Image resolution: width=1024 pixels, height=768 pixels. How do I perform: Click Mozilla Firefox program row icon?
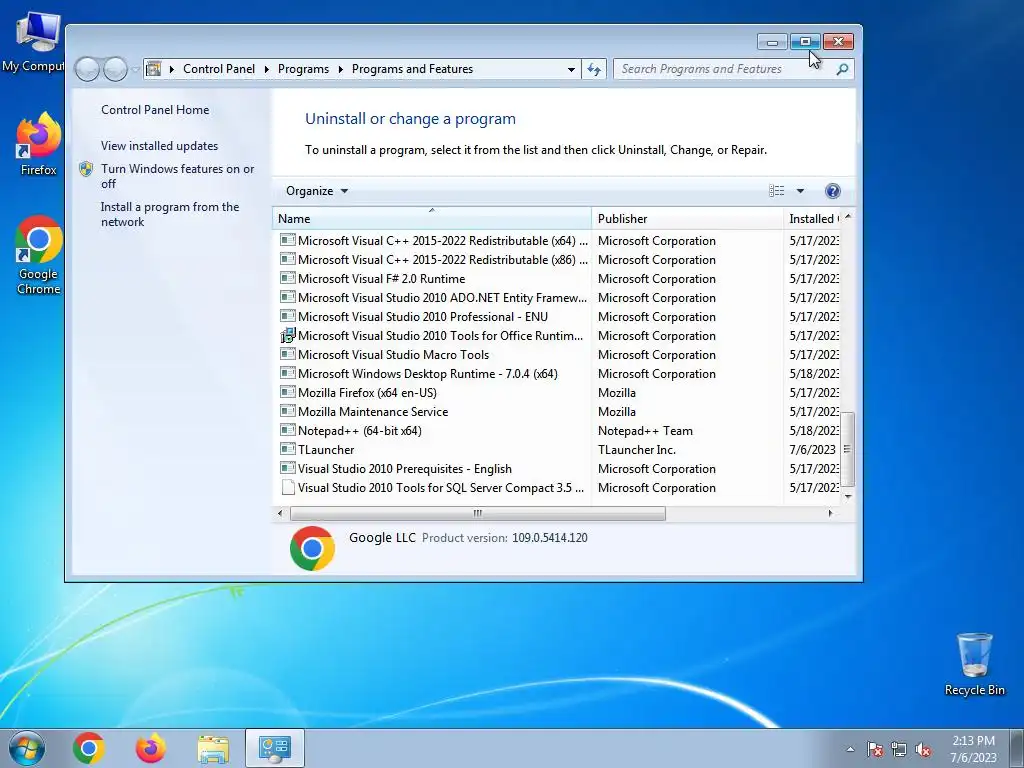click(287, 392)
